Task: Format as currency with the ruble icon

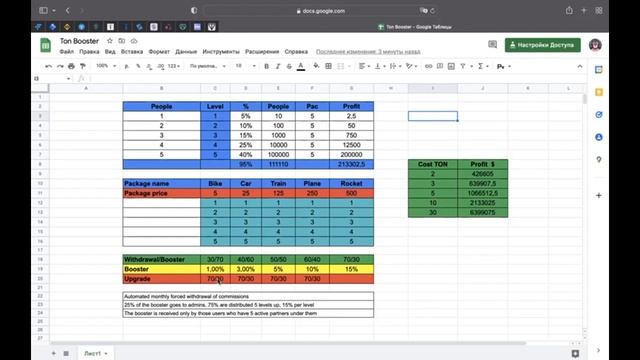Action: click(127, 66)
